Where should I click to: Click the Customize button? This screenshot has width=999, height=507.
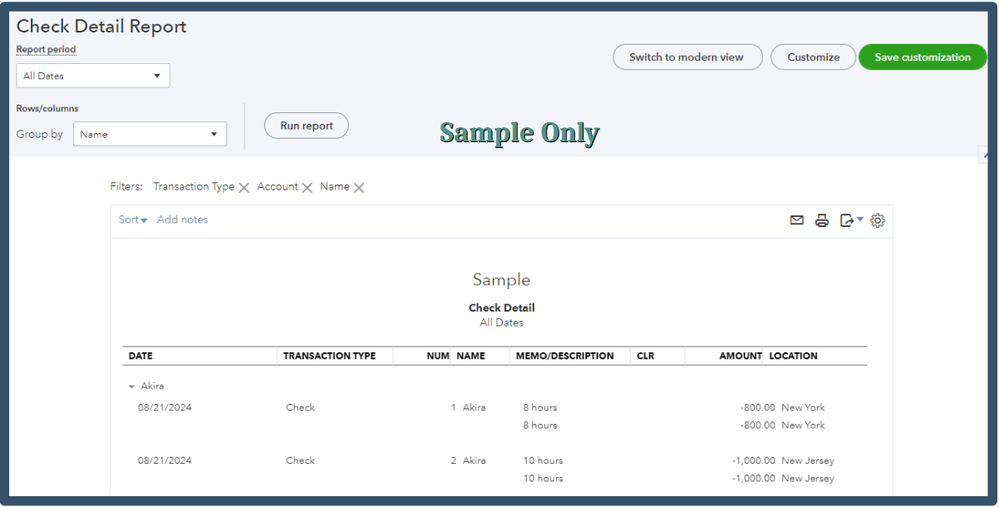pos(813,57)
